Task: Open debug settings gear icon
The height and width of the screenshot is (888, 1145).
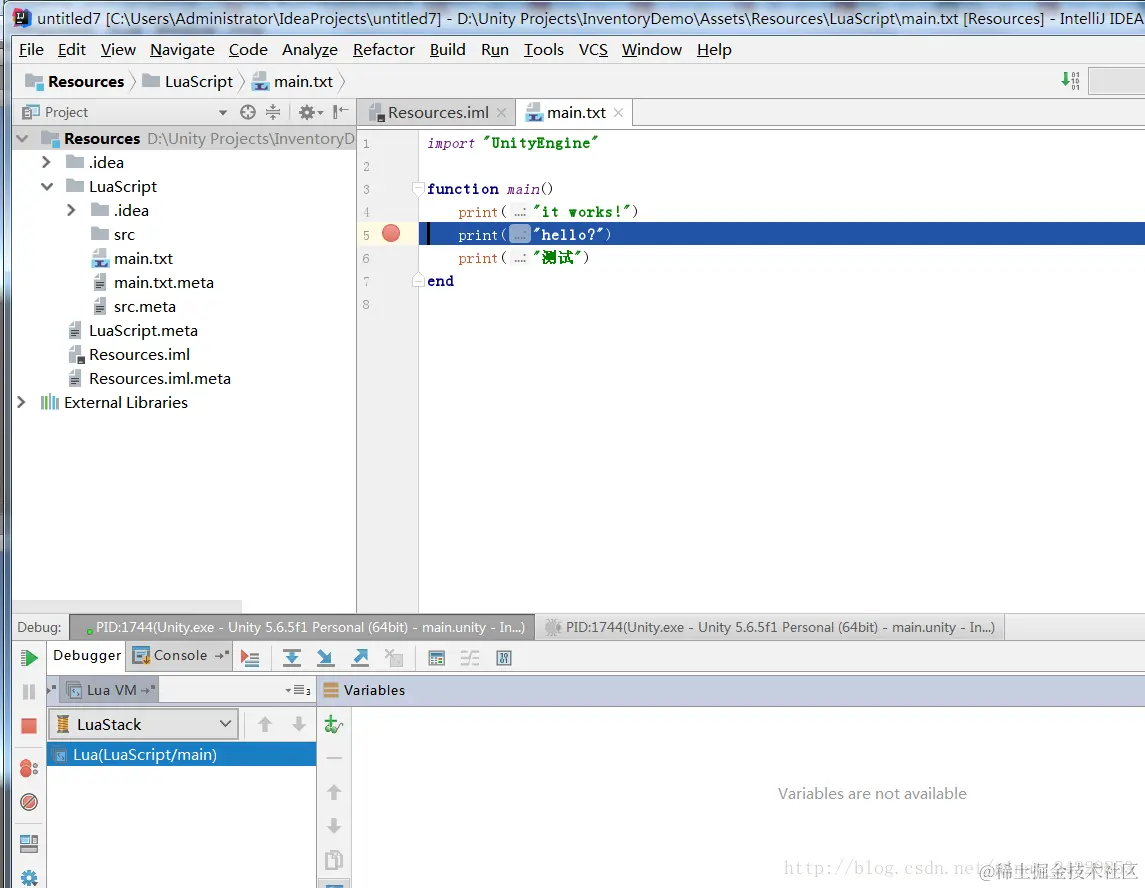Action: [x=29, y=879]
